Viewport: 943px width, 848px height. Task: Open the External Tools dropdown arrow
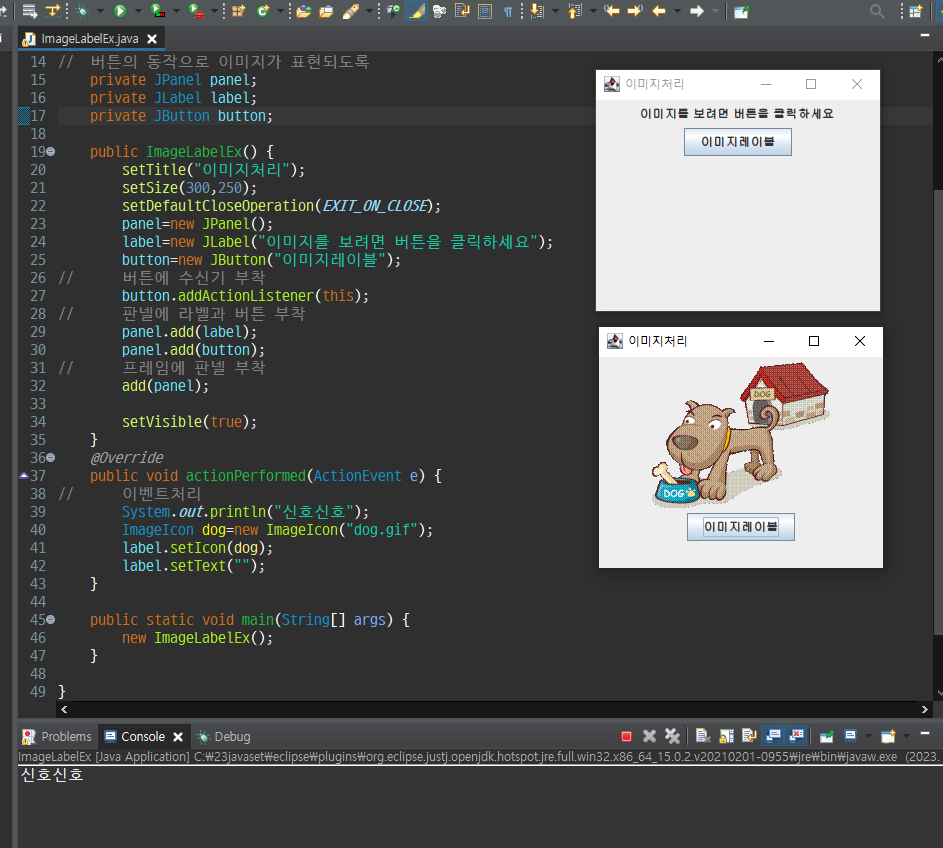click(214, 11)
